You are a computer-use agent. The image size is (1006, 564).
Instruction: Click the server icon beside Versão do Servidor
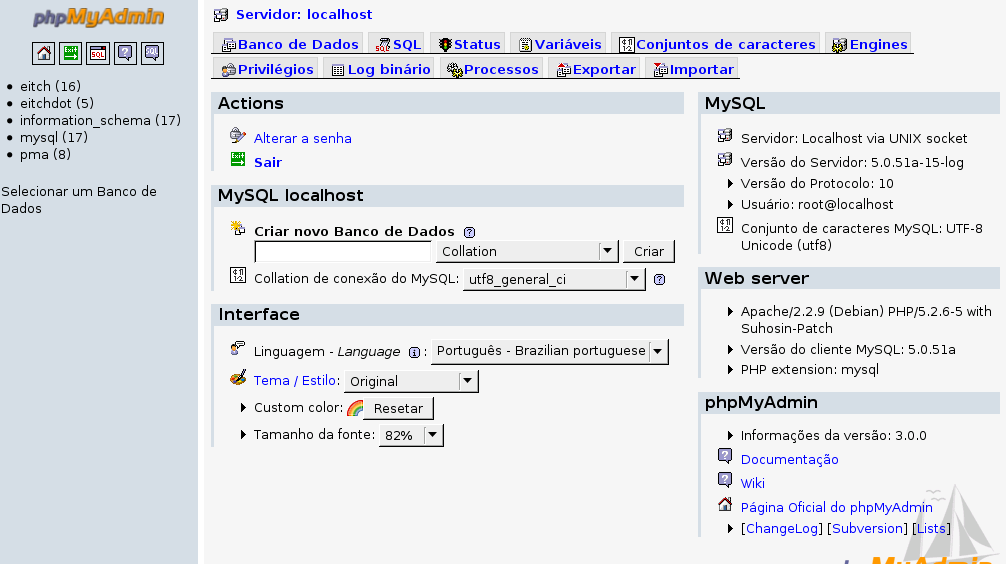click(x=725, y=159)
